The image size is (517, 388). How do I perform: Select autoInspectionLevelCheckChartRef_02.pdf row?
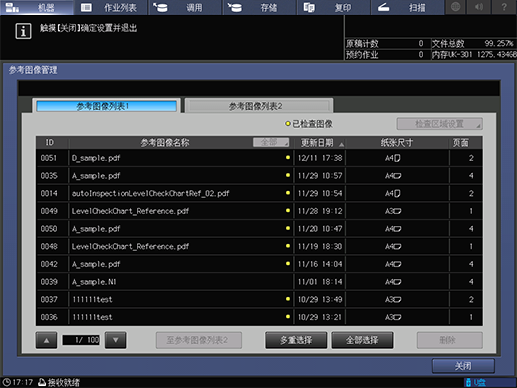click(x=259, y=193)
